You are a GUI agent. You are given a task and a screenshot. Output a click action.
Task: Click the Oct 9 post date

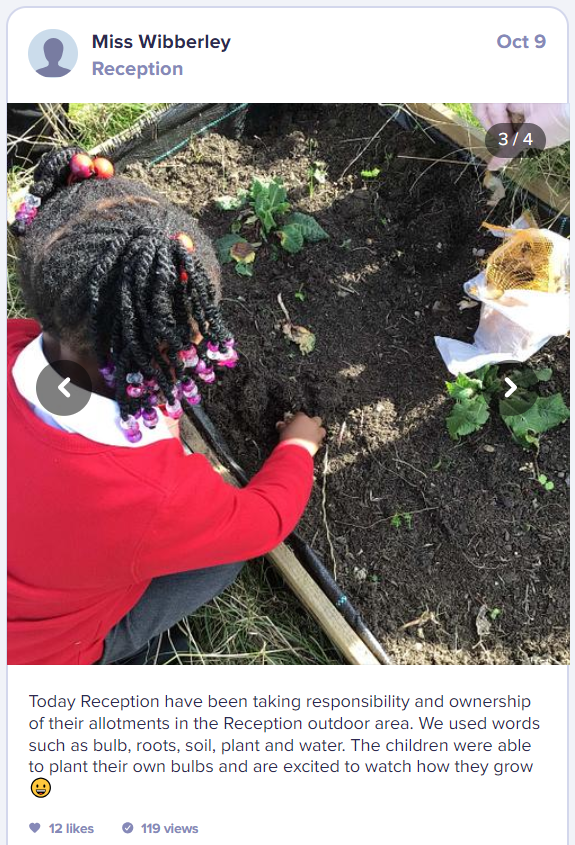pyautogui.click(x=521, y=41)
